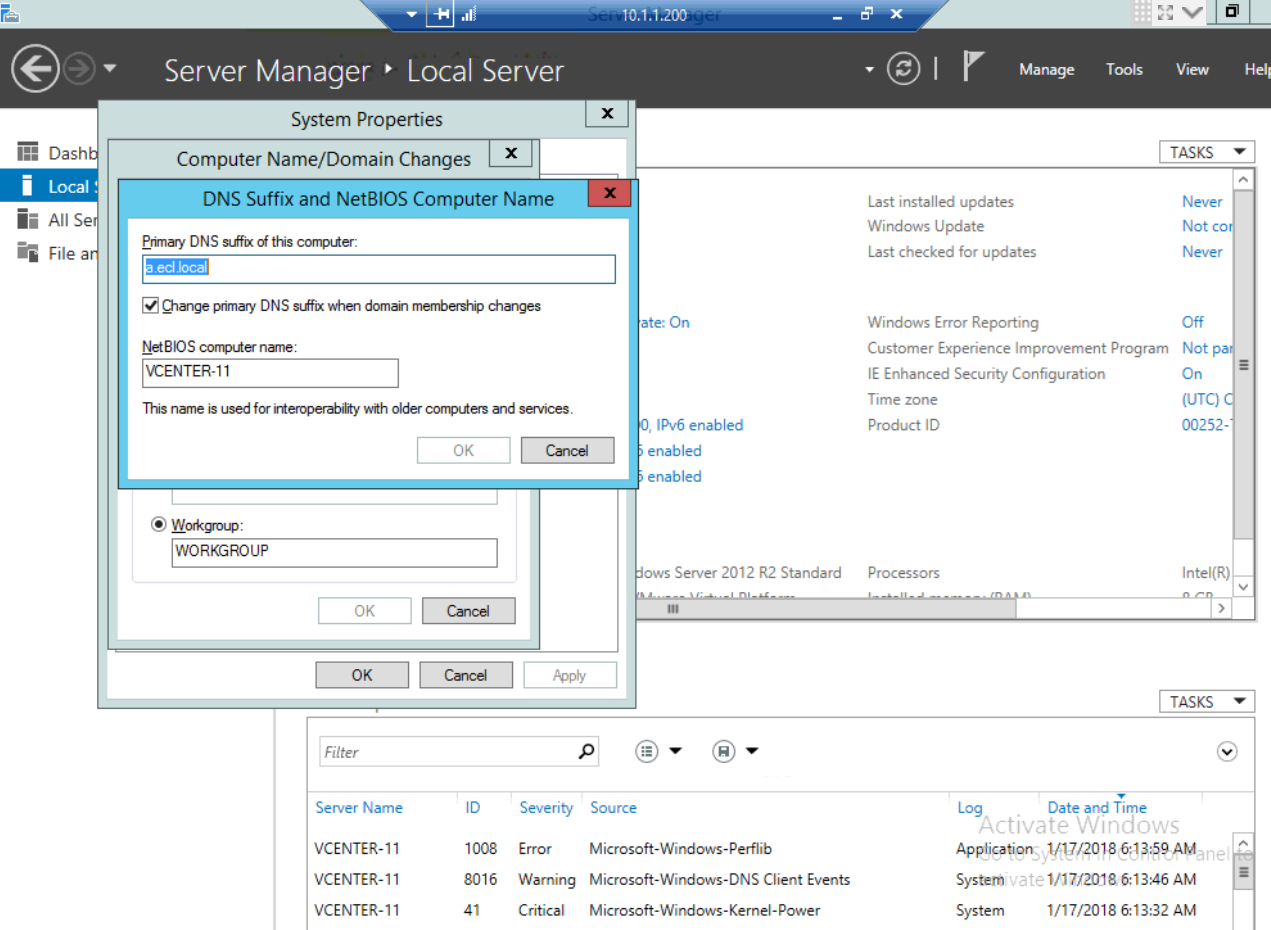Open the Tools menu
This screenshot has width=1271, height=930.
click(1124, 69)
